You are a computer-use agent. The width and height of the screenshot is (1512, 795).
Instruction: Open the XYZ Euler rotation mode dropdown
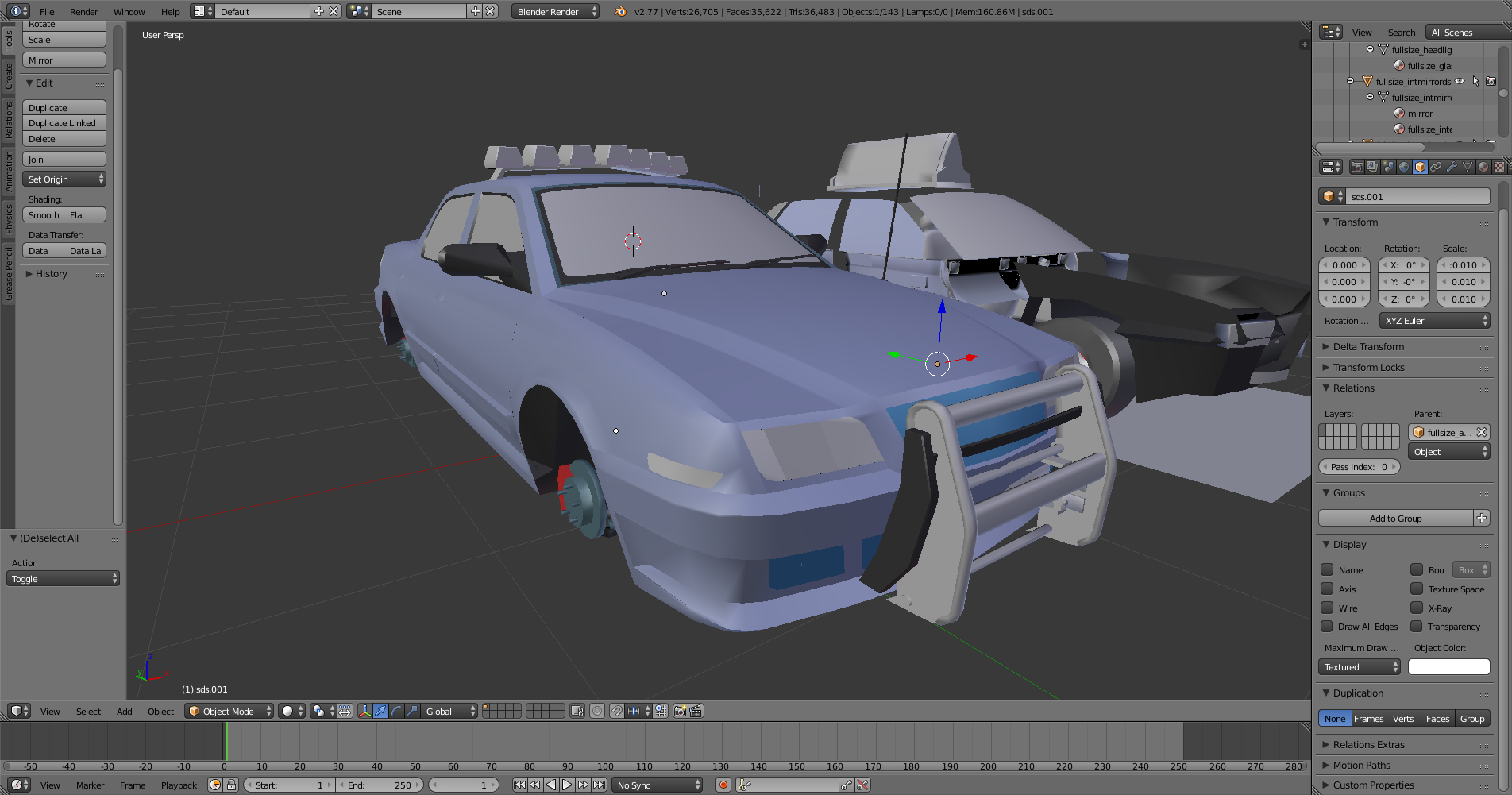[1435, 321]
